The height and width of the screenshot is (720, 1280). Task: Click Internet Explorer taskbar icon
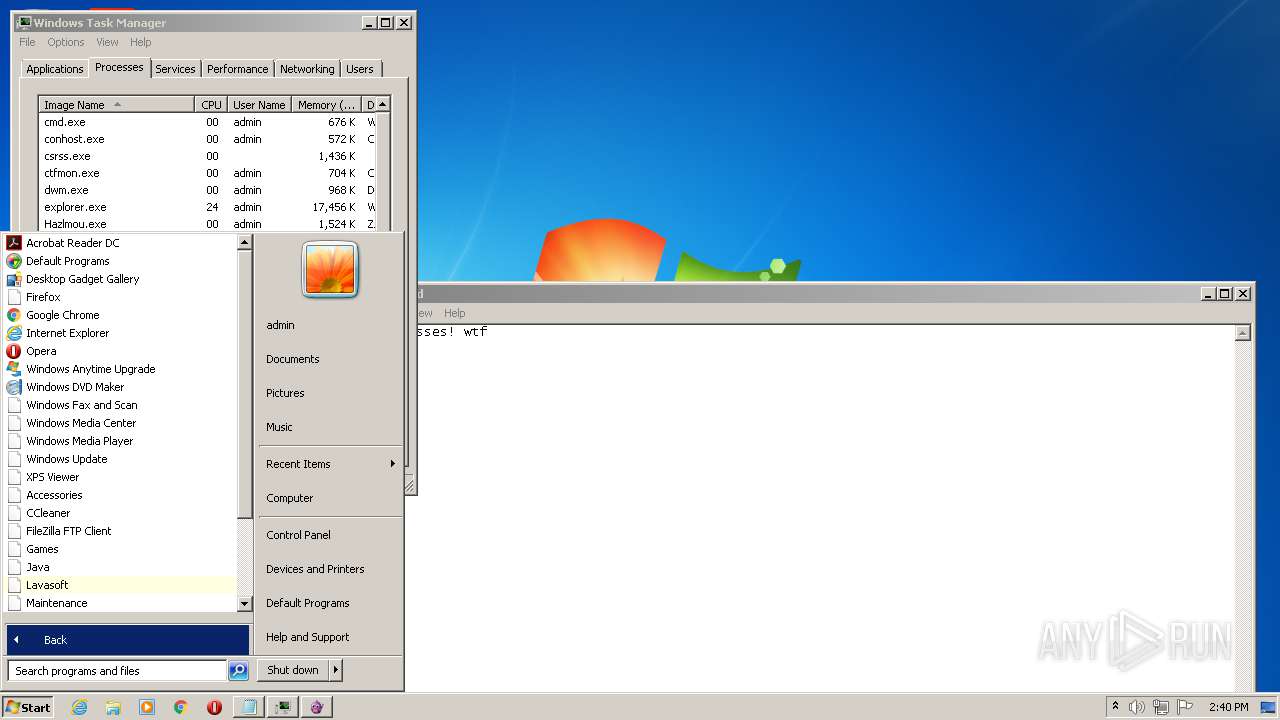tap(80, 707)
